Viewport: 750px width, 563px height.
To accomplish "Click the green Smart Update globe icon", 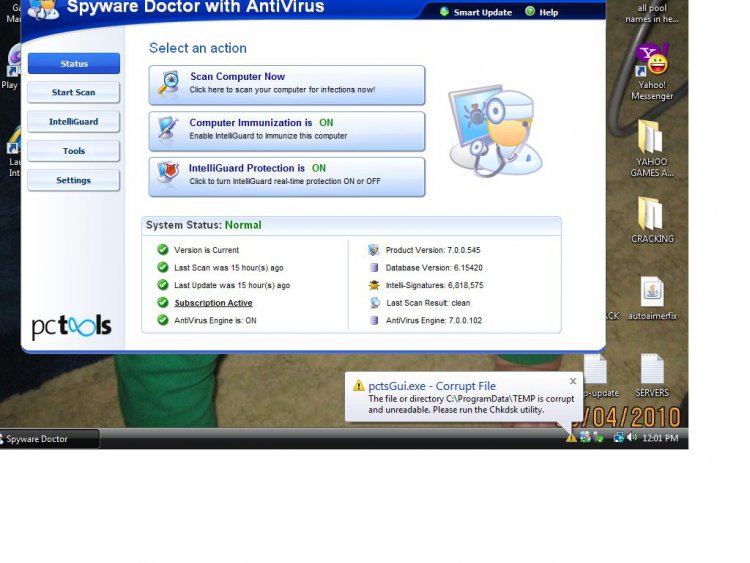I will [x=444, y=11].
